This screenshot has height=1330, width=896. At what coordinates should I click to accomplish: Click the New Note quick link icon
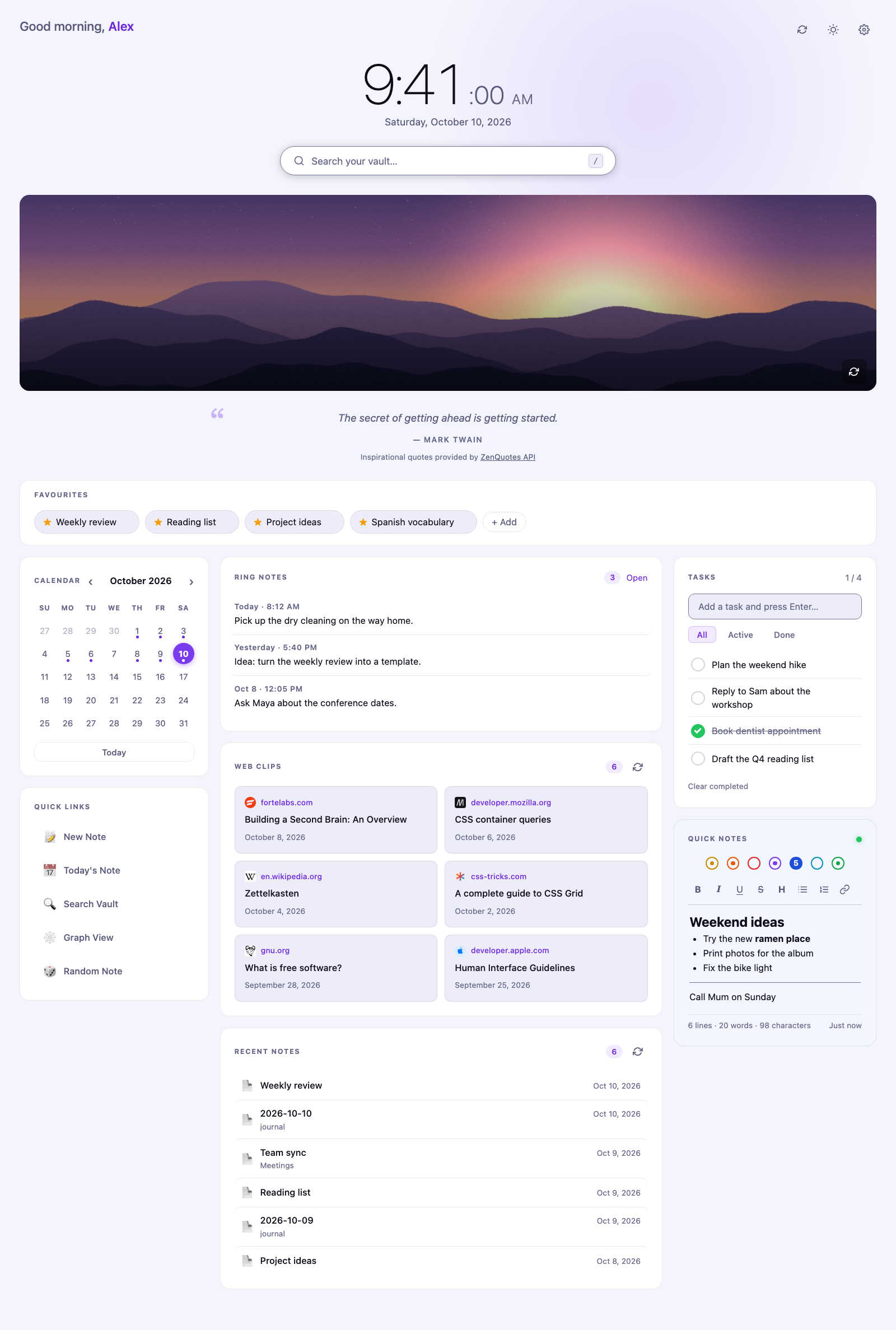(x=50, y=837)
